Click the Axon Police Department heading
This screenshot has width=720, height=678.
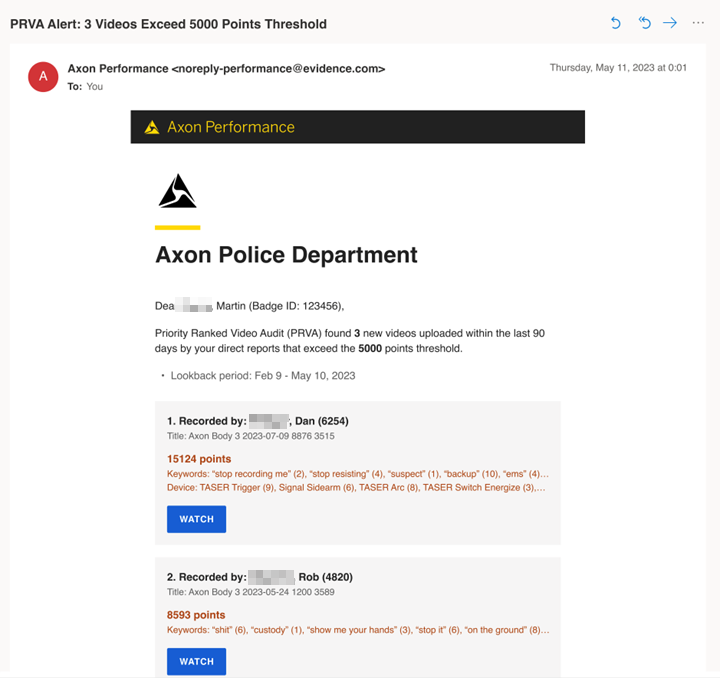286,255
